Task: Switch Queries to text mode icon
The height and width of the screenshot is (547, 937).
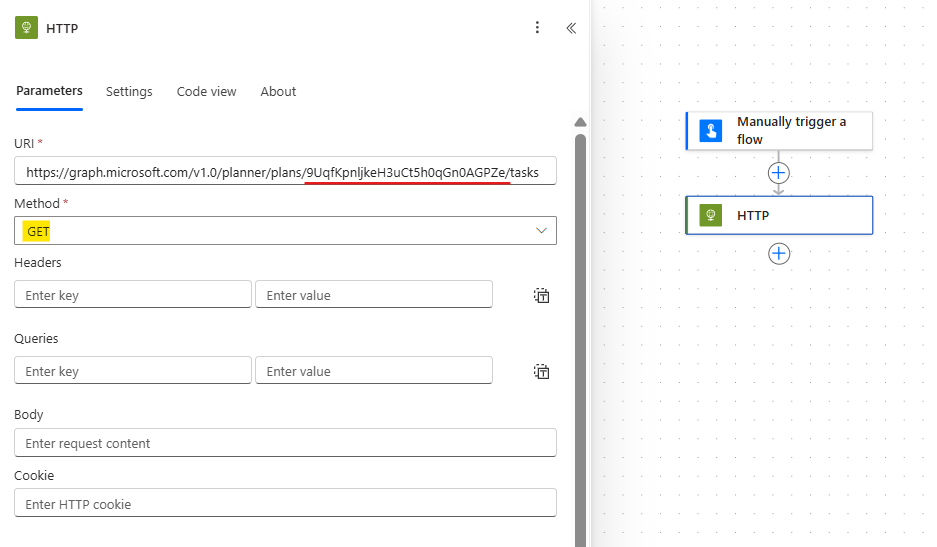Action: pyautogui.click(x=541, y=371)
